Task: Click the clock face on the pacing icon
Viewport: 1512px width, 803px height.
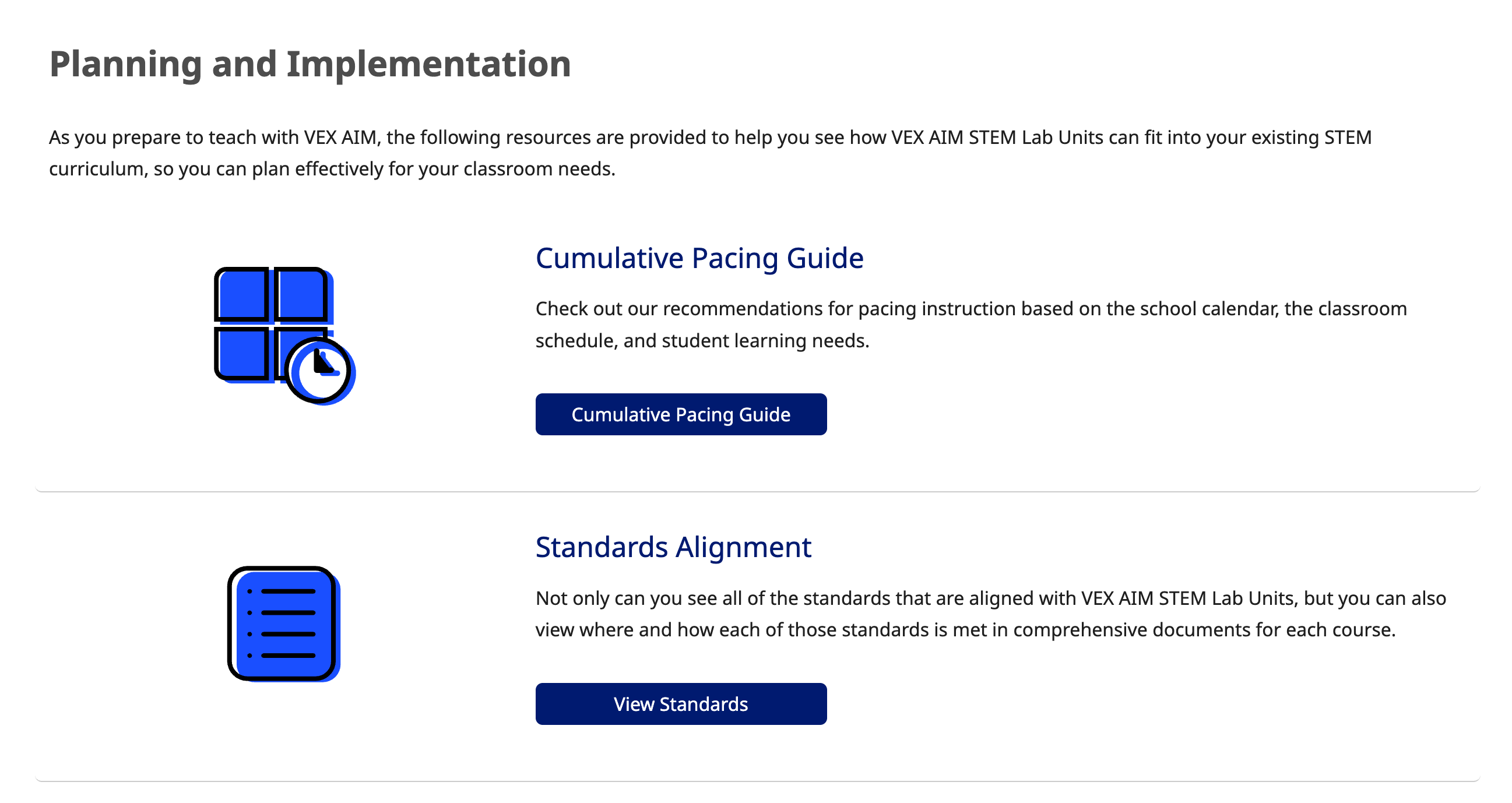Action: tap(319, 371)
